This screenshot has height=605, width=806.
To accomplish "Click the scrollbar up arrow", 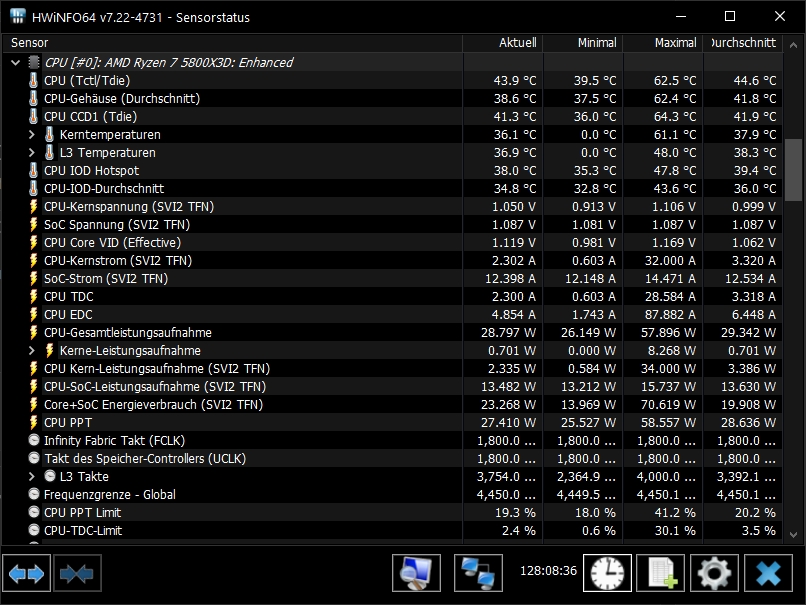I will pyautogui.click(x=793, y=45).
